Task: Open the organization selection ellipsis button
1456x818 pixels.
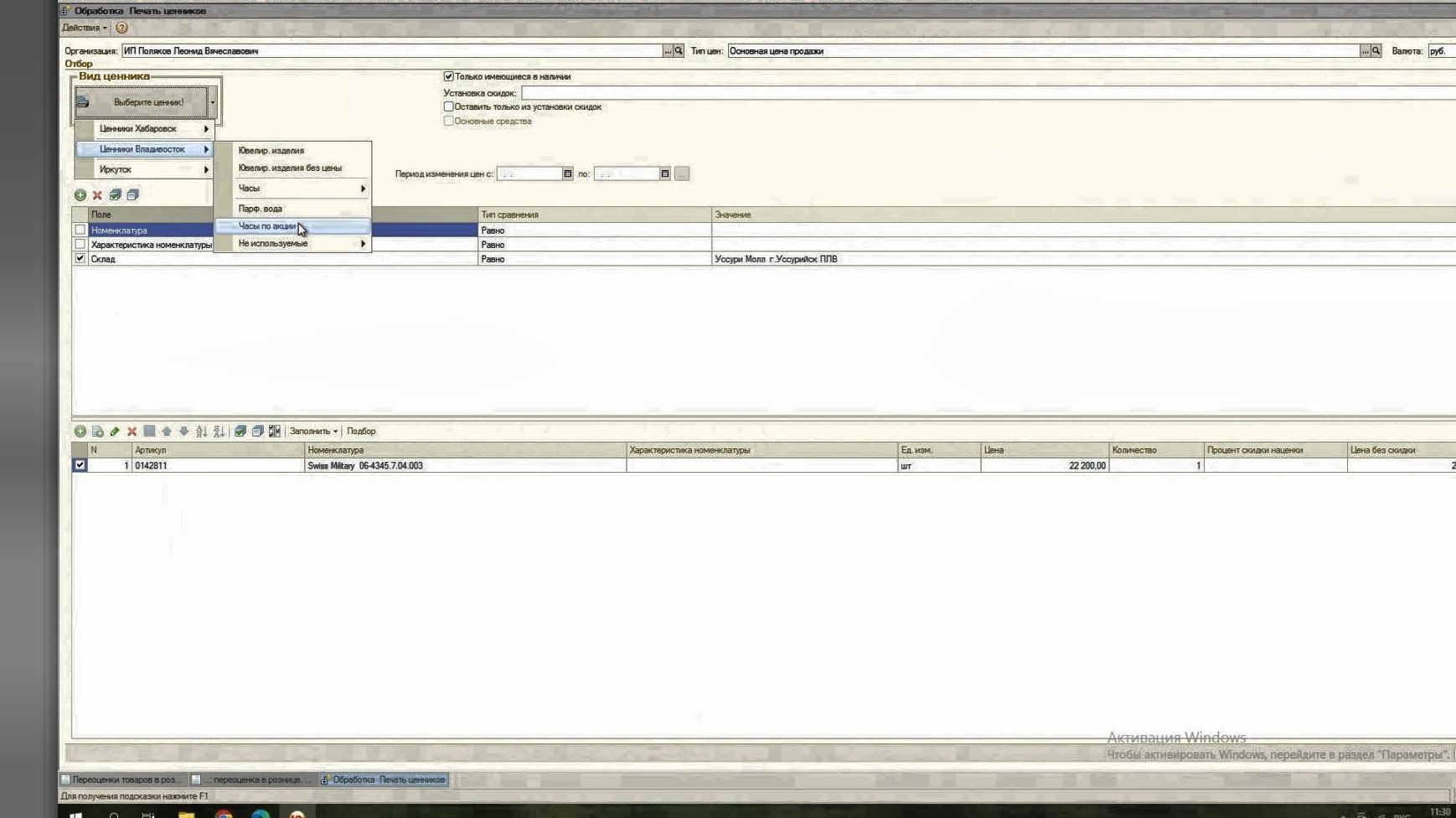Action: coord(668,51)
